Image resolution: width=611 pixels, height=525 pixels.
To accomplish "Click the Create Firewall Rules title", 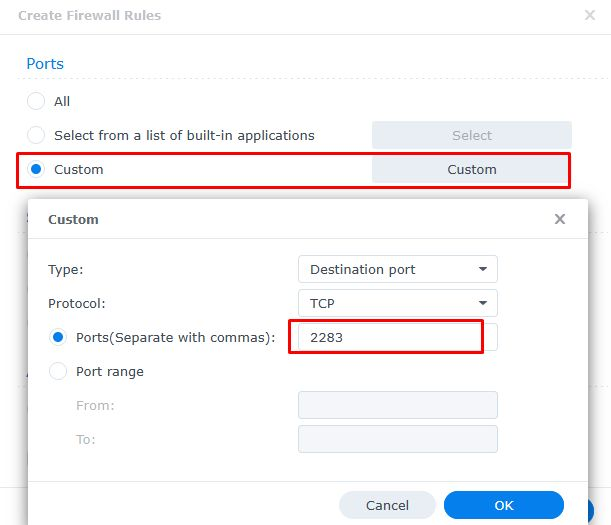I will 89,15.
